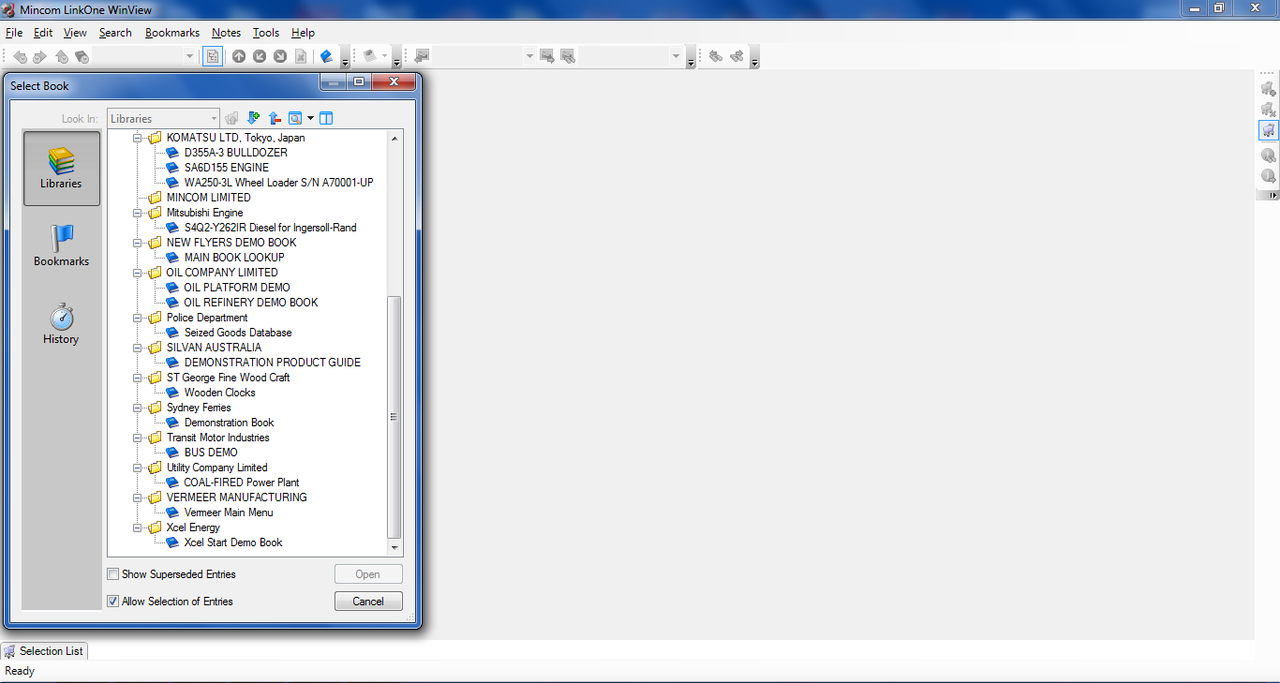The image size is (1280, 683).
Task: Click the Selection List tab icon
Action: click(x=10, y=651)
